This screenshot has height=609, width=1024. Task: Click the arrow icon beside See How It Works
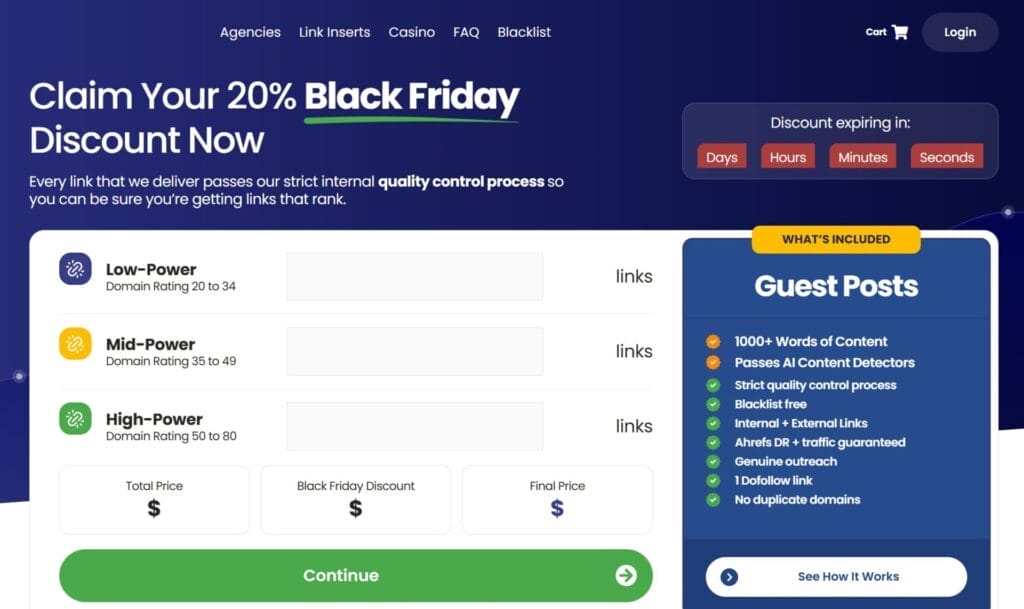(x=729, y=577)
